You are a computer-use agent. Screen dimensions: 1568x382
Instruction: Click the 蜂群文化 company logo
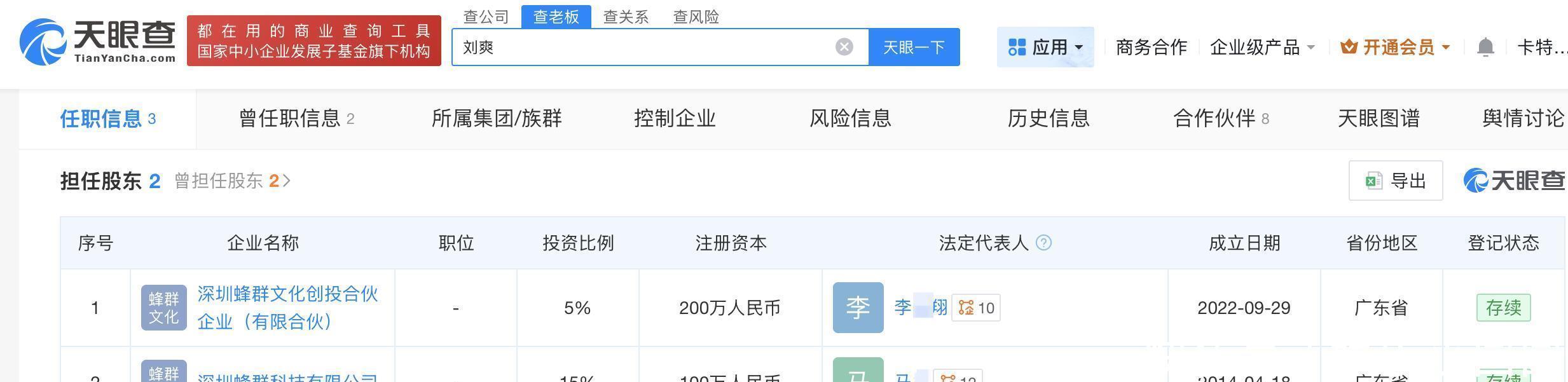[163, 308]
